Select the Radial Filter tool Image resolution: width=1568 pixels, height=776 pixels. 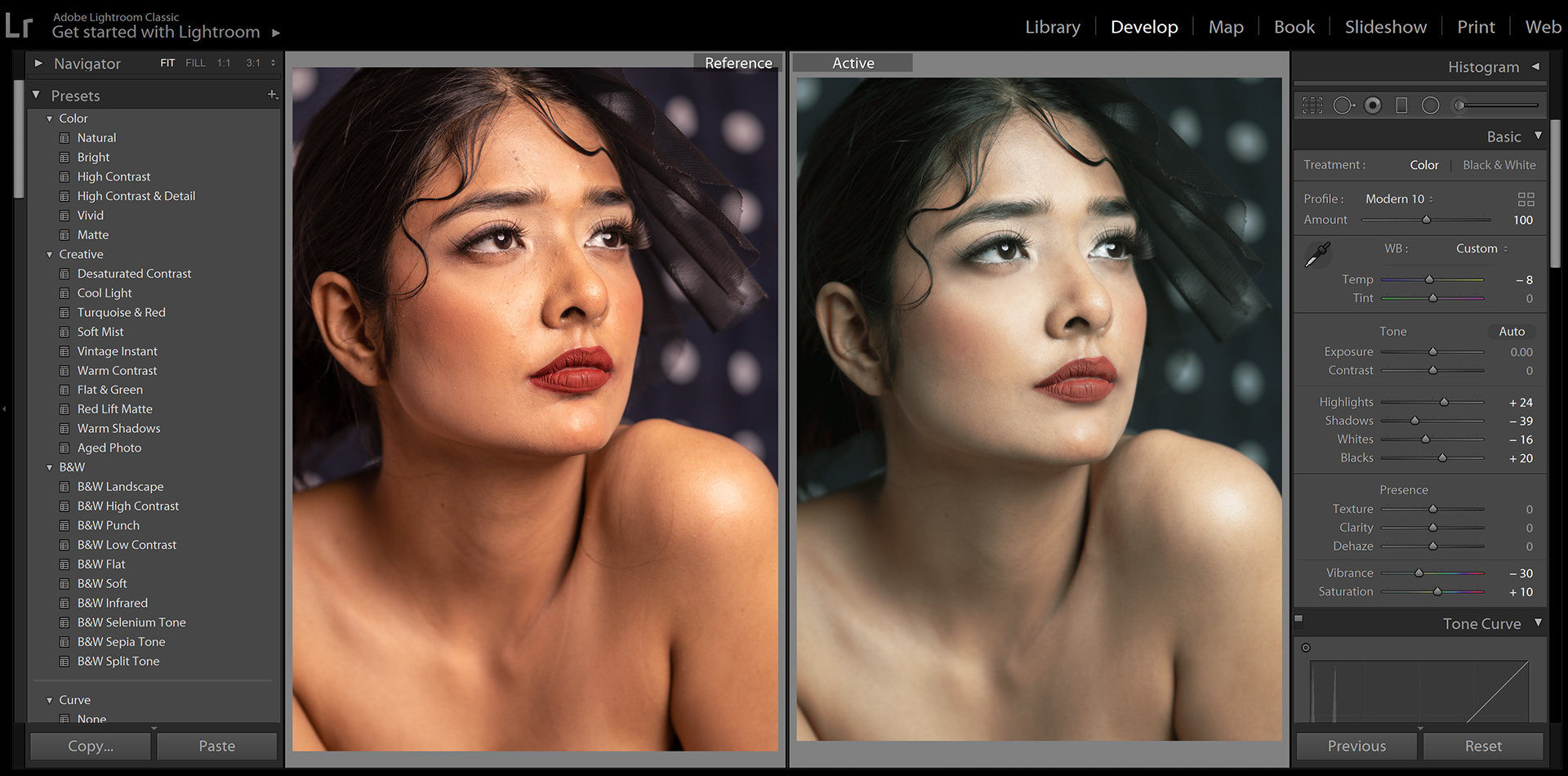(1430, 105)
